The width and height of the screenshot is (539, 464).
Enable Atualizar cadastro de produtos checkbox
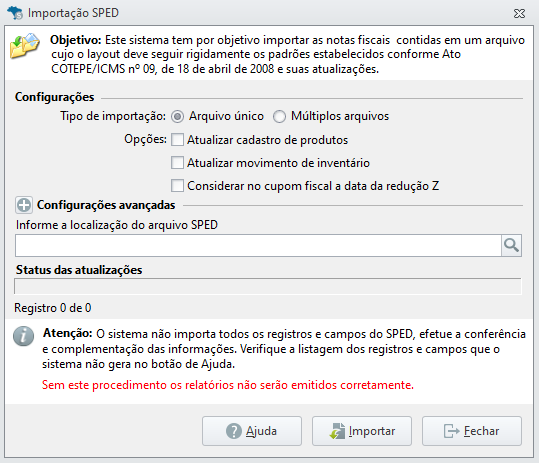177,140
